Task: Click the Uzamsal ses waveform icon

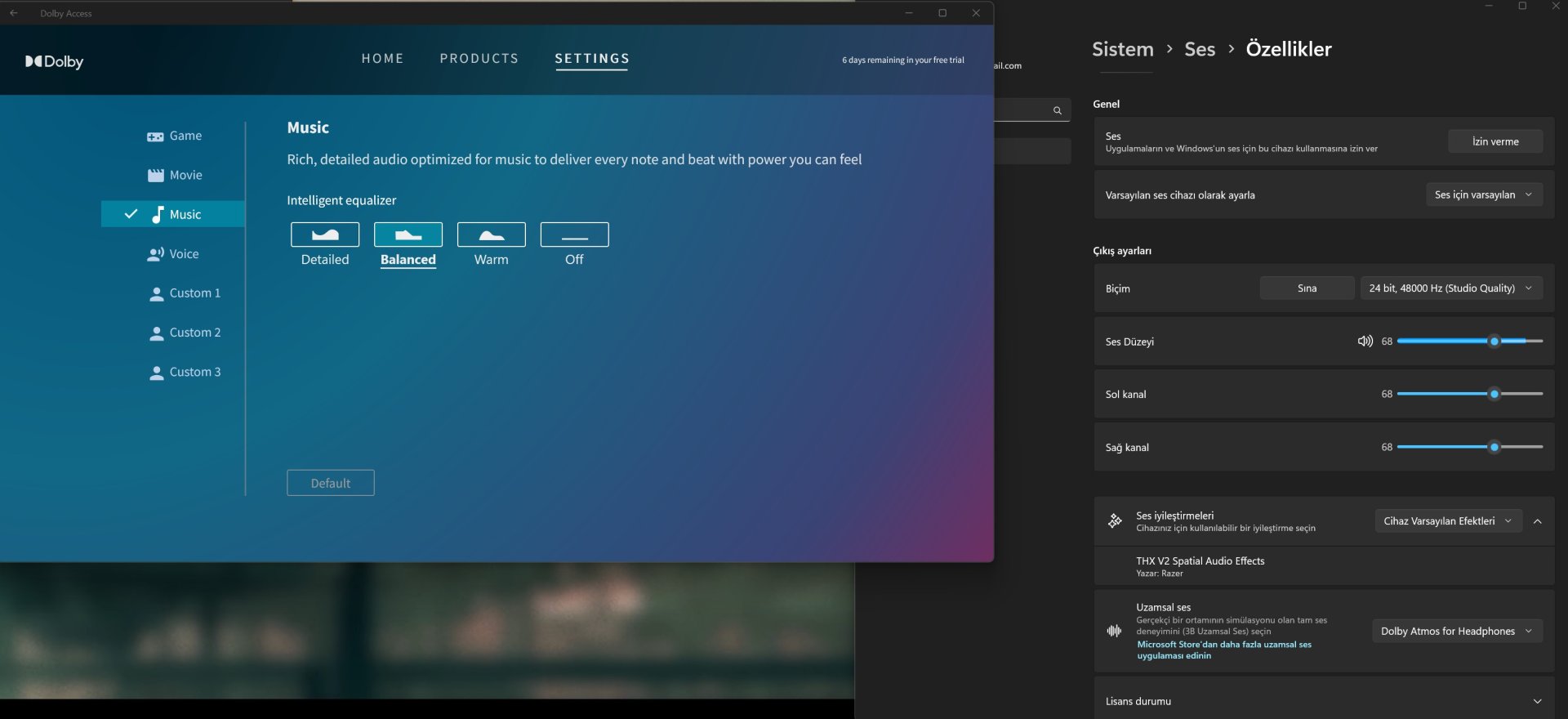Action: click(x=1114, y=631)
